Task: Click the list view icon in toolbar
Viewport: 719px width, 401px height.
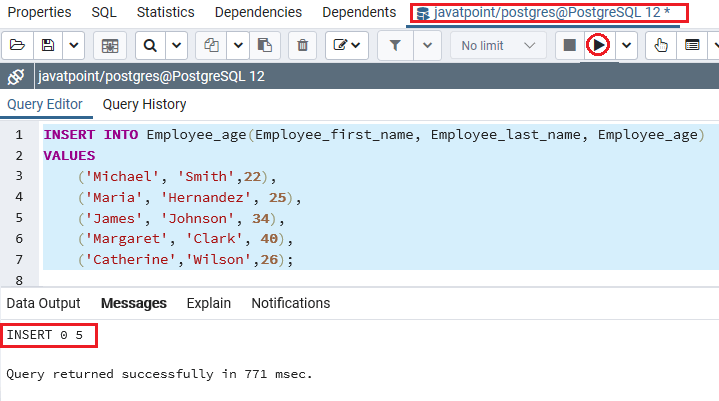Action: [692, 45]
